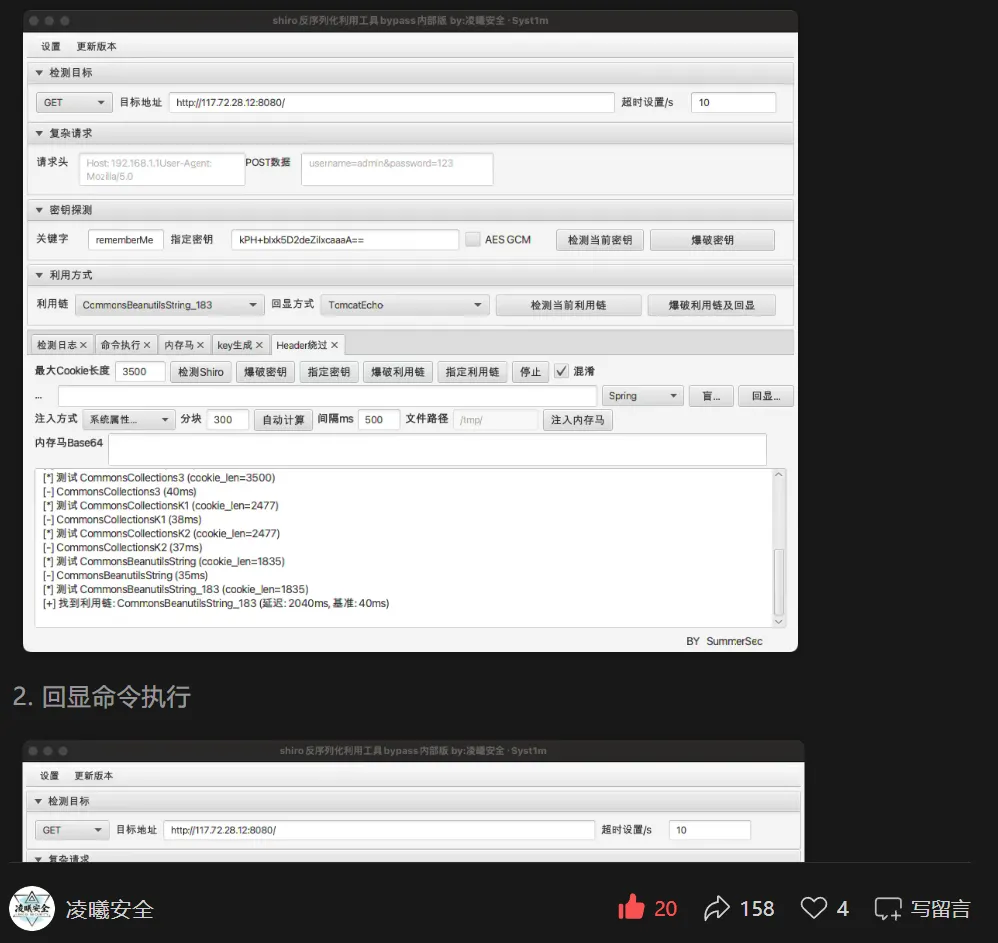998x943 pixels.
Task: Click the 指定利用链 button
Action: [x=472, y=372]
